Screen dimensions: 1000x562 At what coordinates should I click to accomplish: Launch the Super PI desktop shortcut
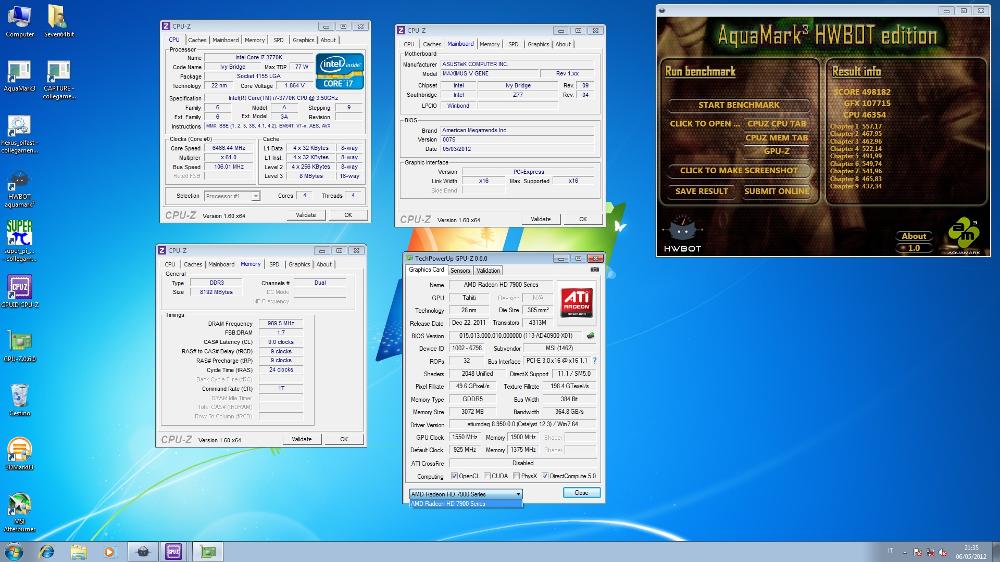[x=19, y=240]
